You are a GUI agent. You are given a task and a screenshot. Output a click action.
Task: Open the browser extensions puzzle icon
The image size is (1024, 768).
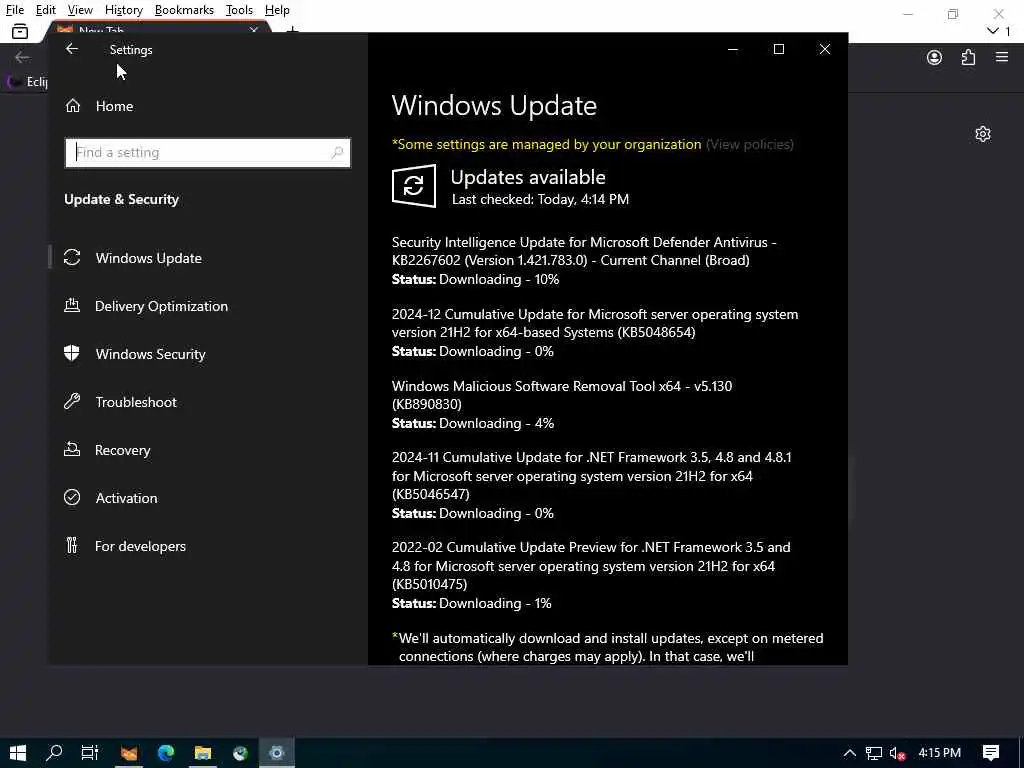[968, 57]
